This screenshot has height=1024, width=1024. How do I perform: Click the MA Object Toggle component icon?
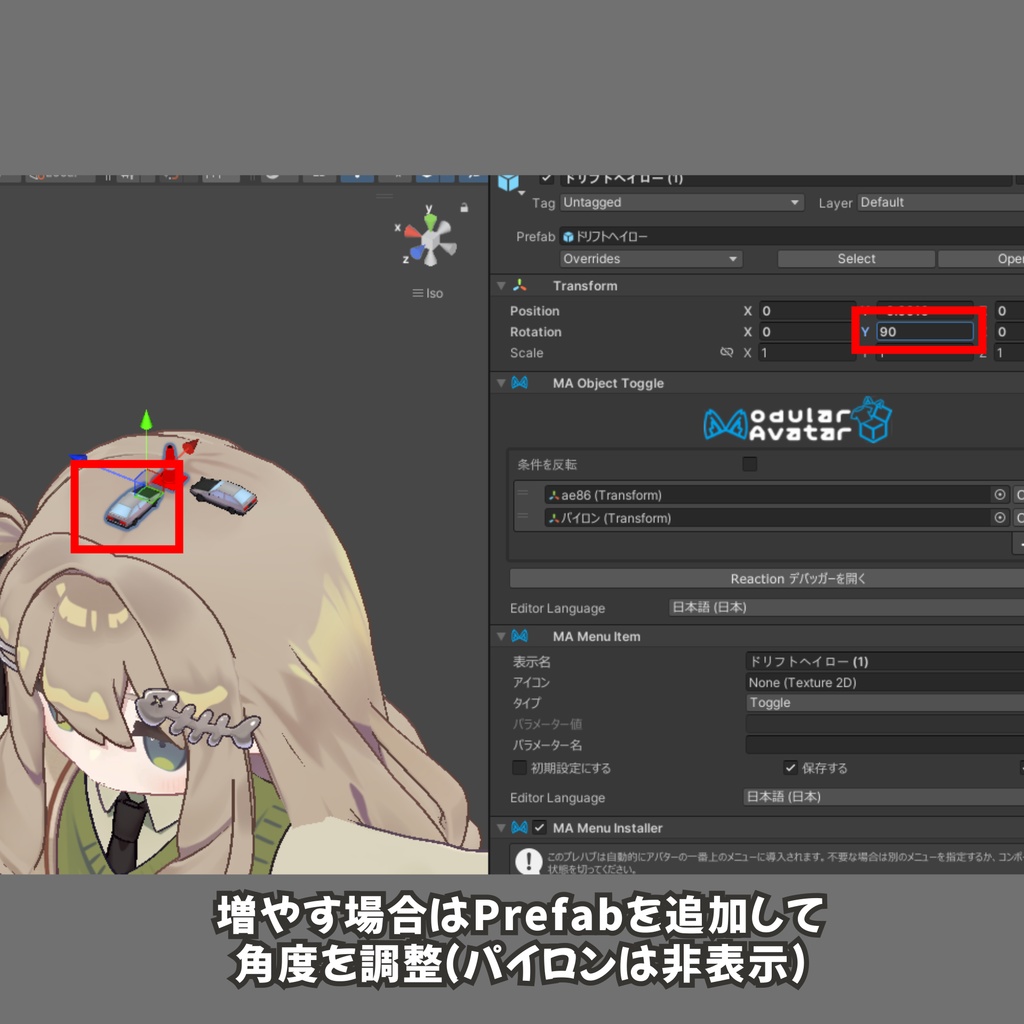520,383
